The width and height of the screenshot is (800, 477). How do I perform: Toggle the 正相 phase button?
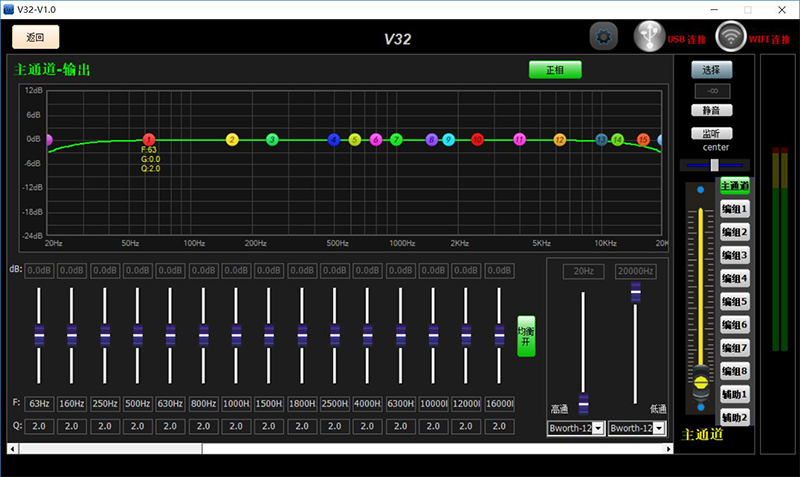point(554,70)
